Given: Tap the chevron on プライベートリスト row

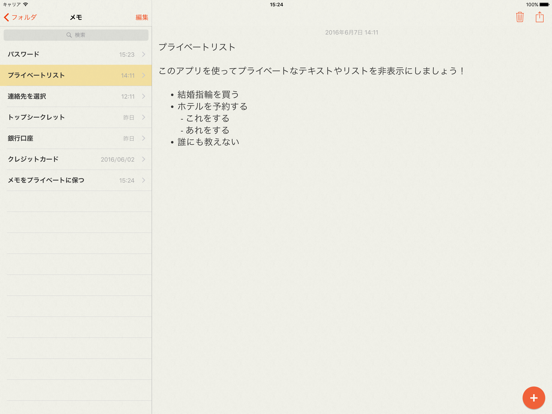Looking at the screenshot, I should tap(144, 75).
